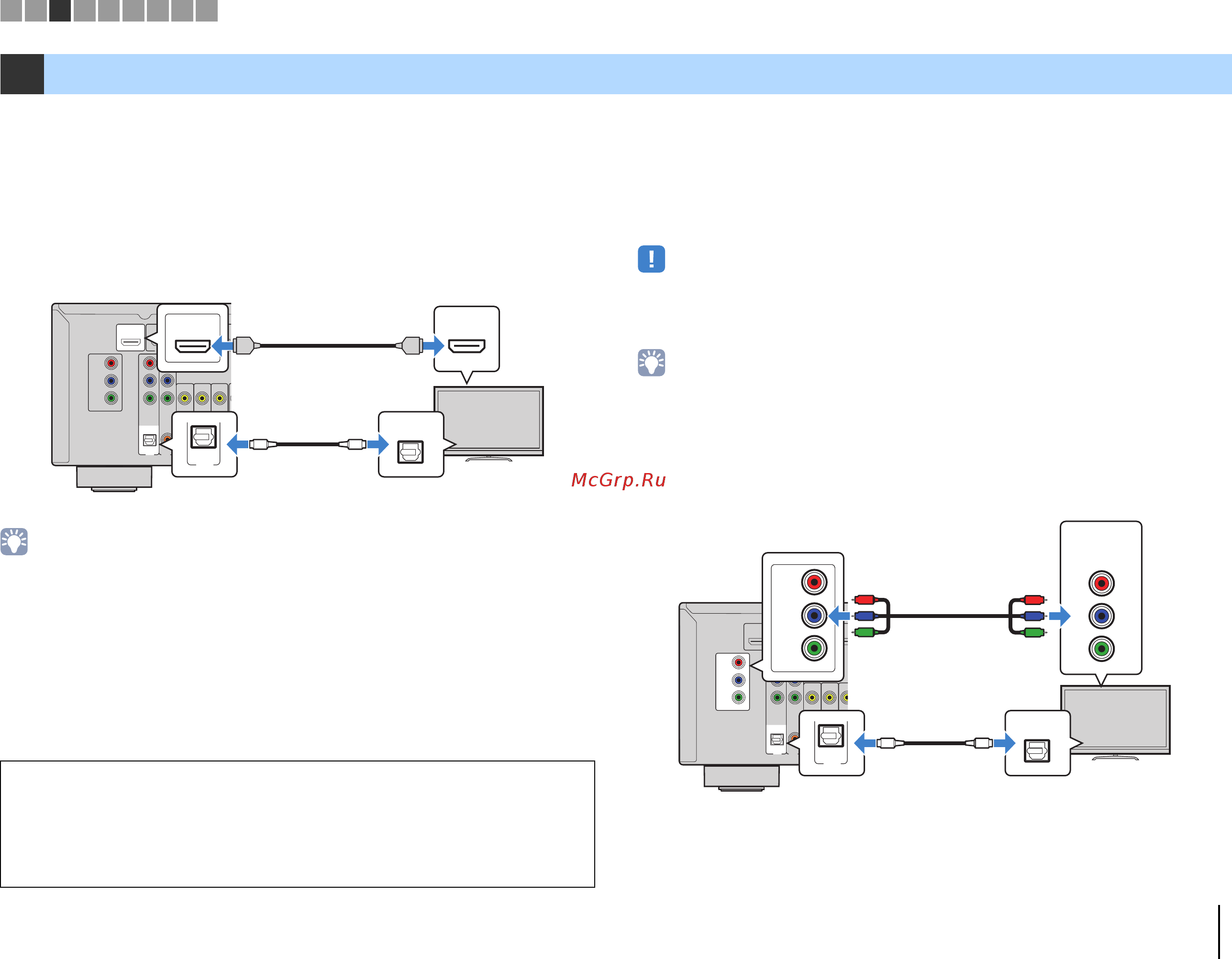Click the light bulb tip icon below the caution icon
1232x959 pixels.
(651, 363)
